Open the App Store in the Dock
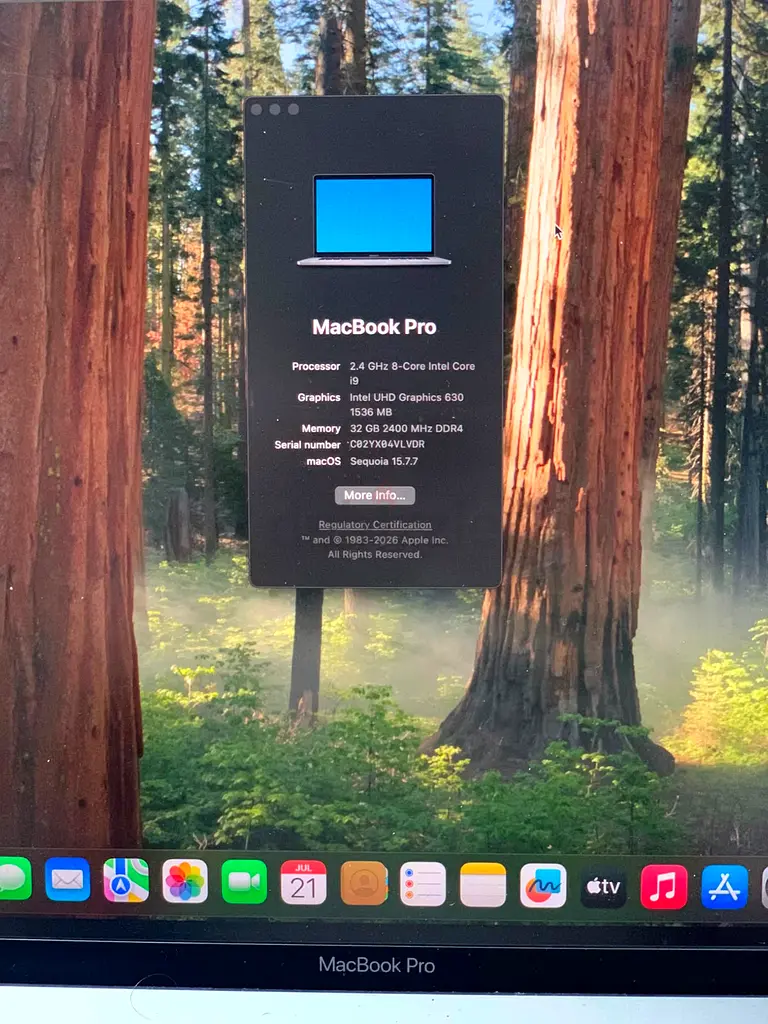Screen dimensions: 768x1024 pyautogui.click(x=724, y=887)
